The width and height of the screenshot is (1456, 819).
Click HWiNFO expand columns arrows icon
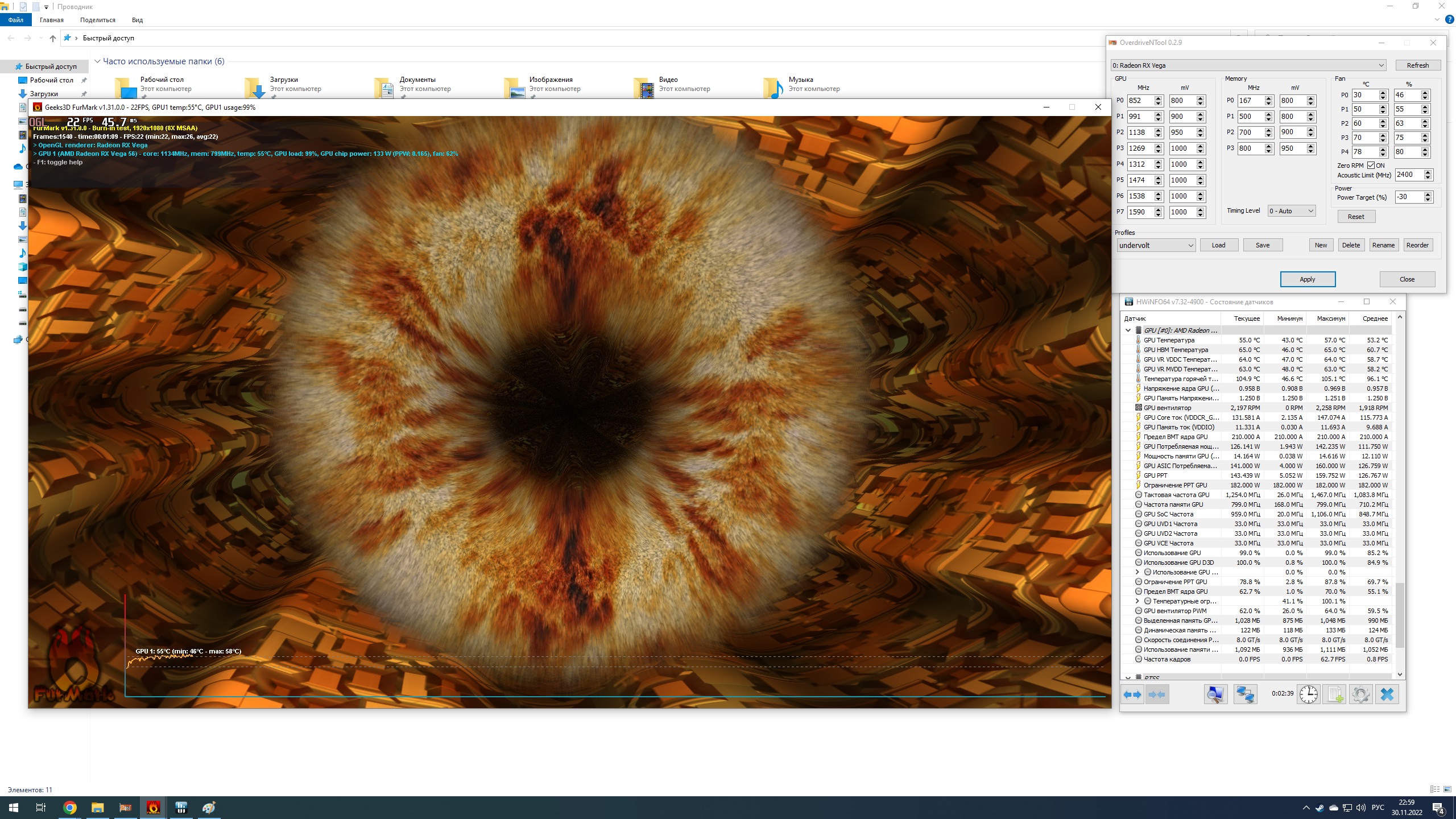(1132, 694)
